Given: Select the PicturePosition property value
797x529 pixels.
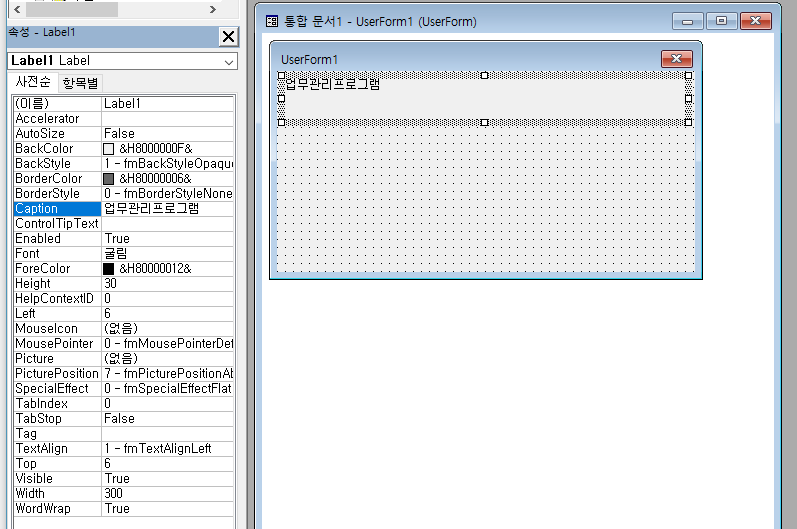Looking at the screenshot, I should pos(168,374).
